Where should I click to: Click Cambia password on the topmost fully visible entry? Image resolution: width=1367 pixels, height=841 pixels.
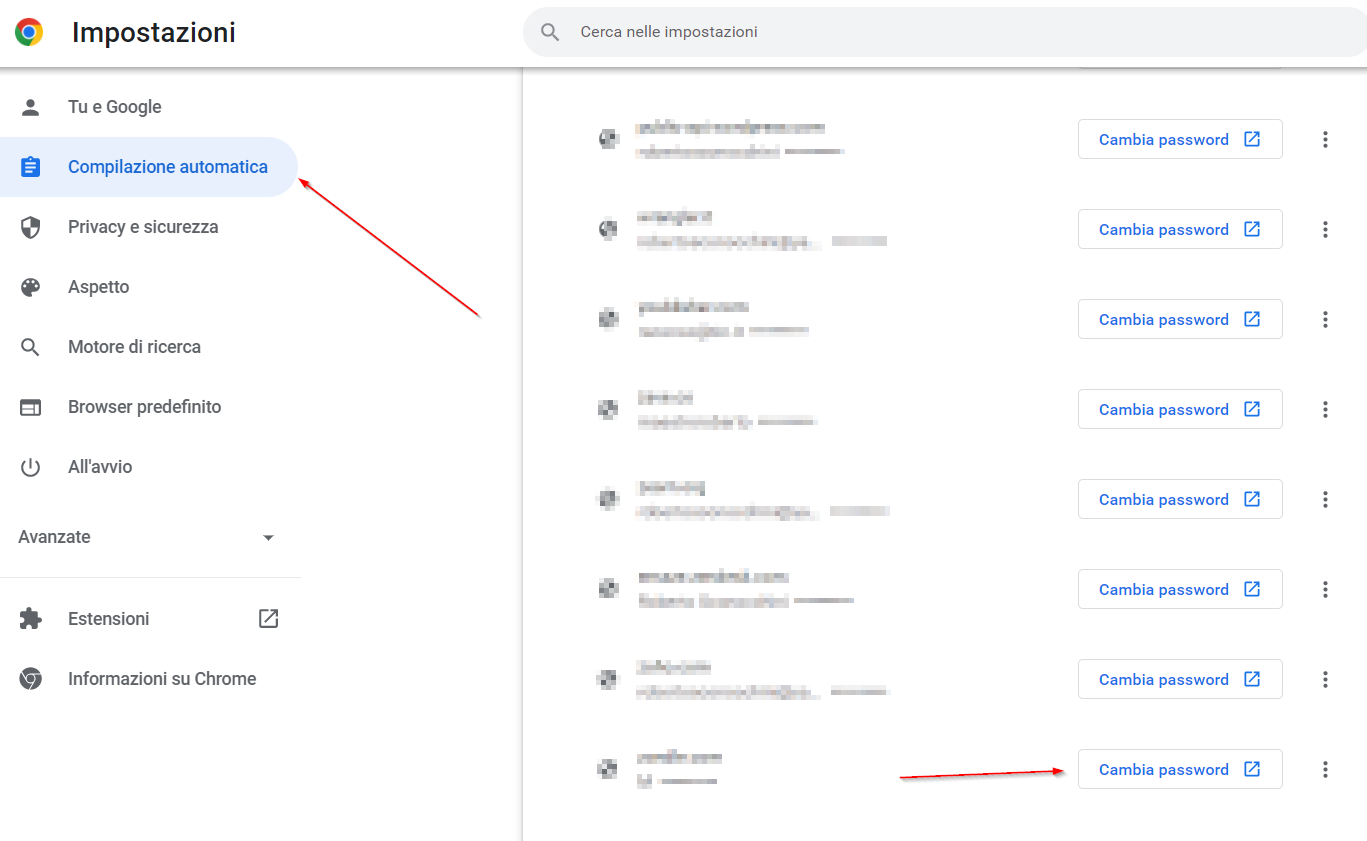(1179, 139)
